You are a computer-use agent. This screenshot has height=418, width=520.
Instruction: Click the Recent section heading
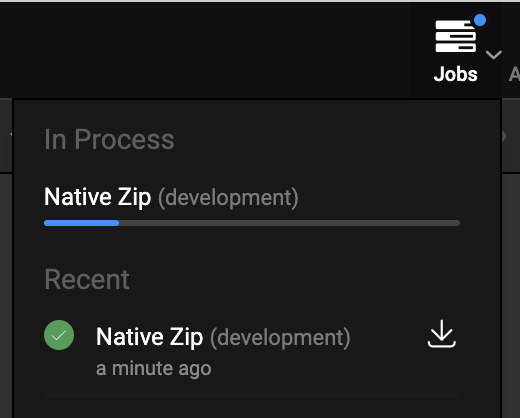coord(87,279)
